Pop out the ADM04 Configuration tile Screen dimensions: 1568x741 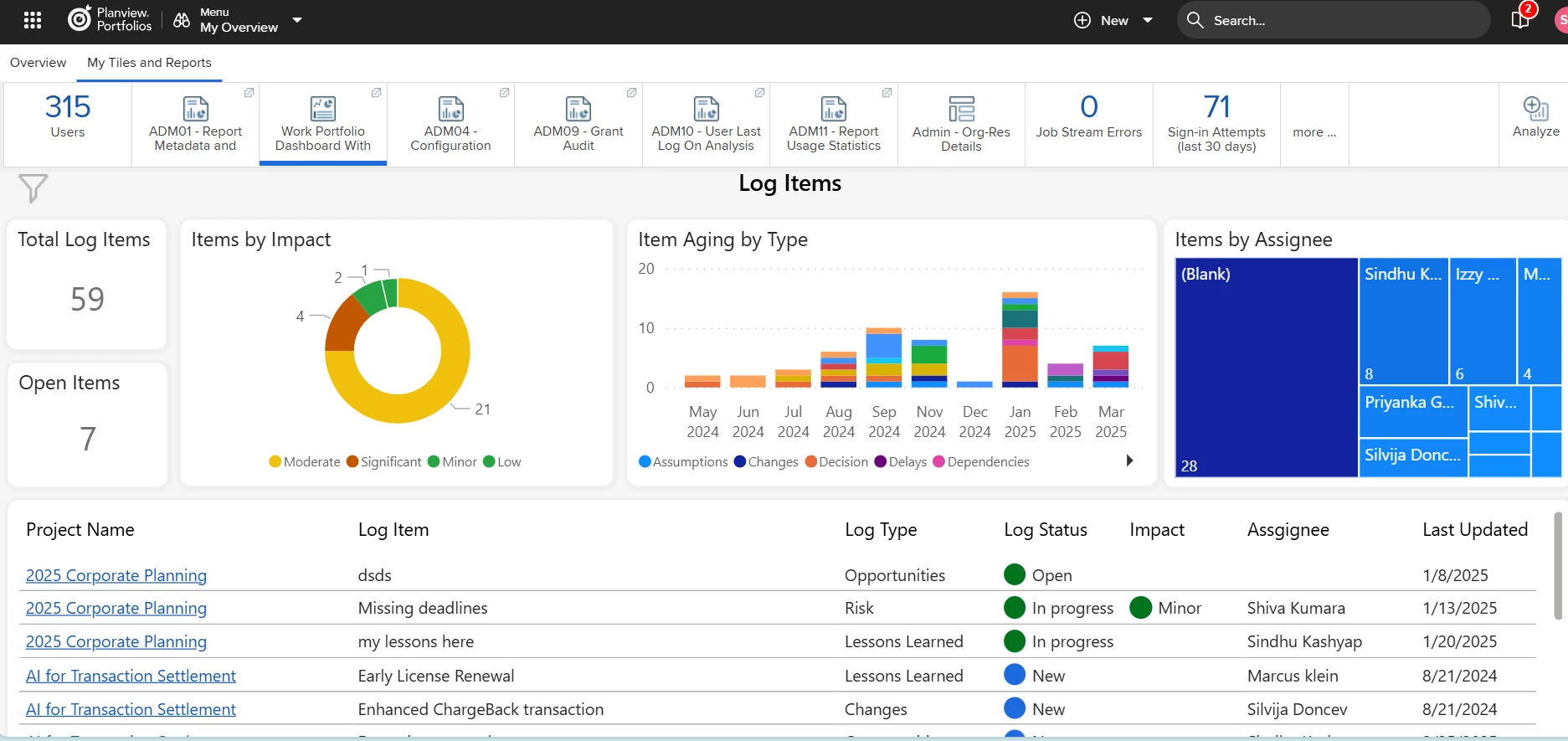pos(505,93)
